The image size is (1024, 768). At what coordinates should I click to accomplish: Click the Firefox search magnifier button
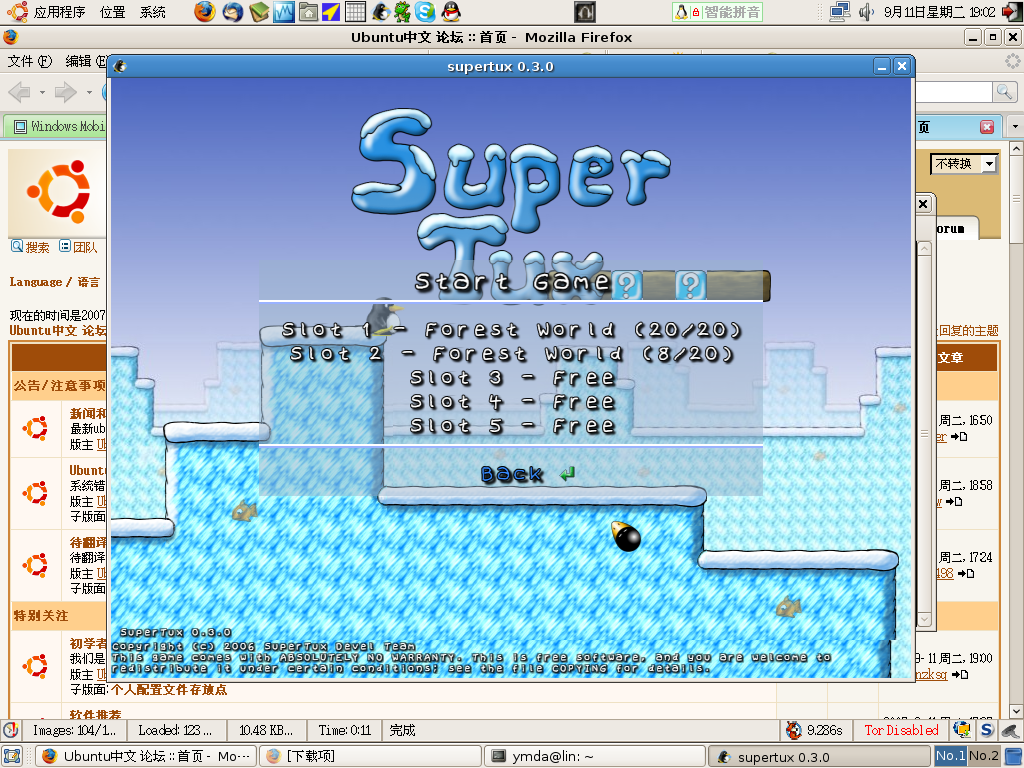1003,92
